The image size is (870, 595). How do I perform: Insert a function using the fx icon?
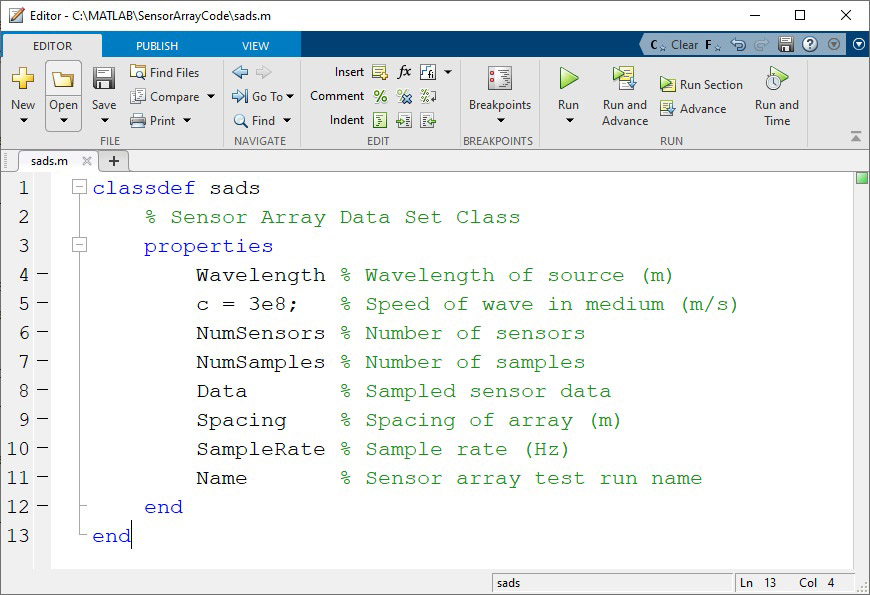[x=403, y=72]
